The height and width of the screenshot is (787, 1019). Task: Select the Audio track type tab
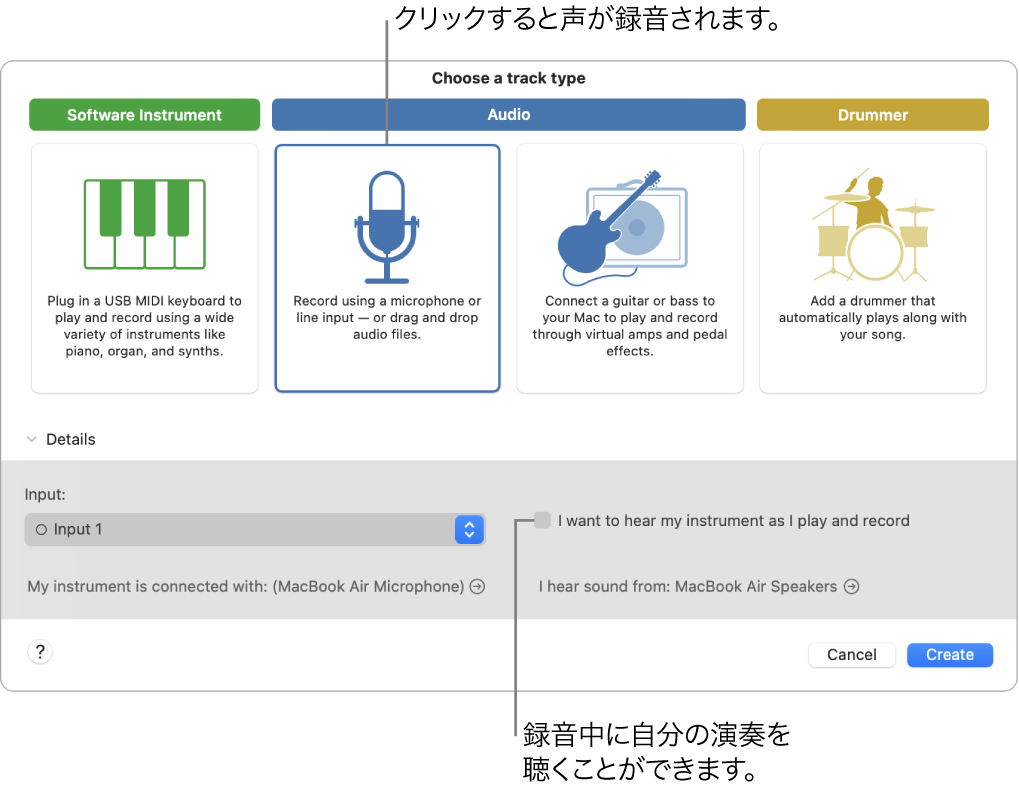508,114
